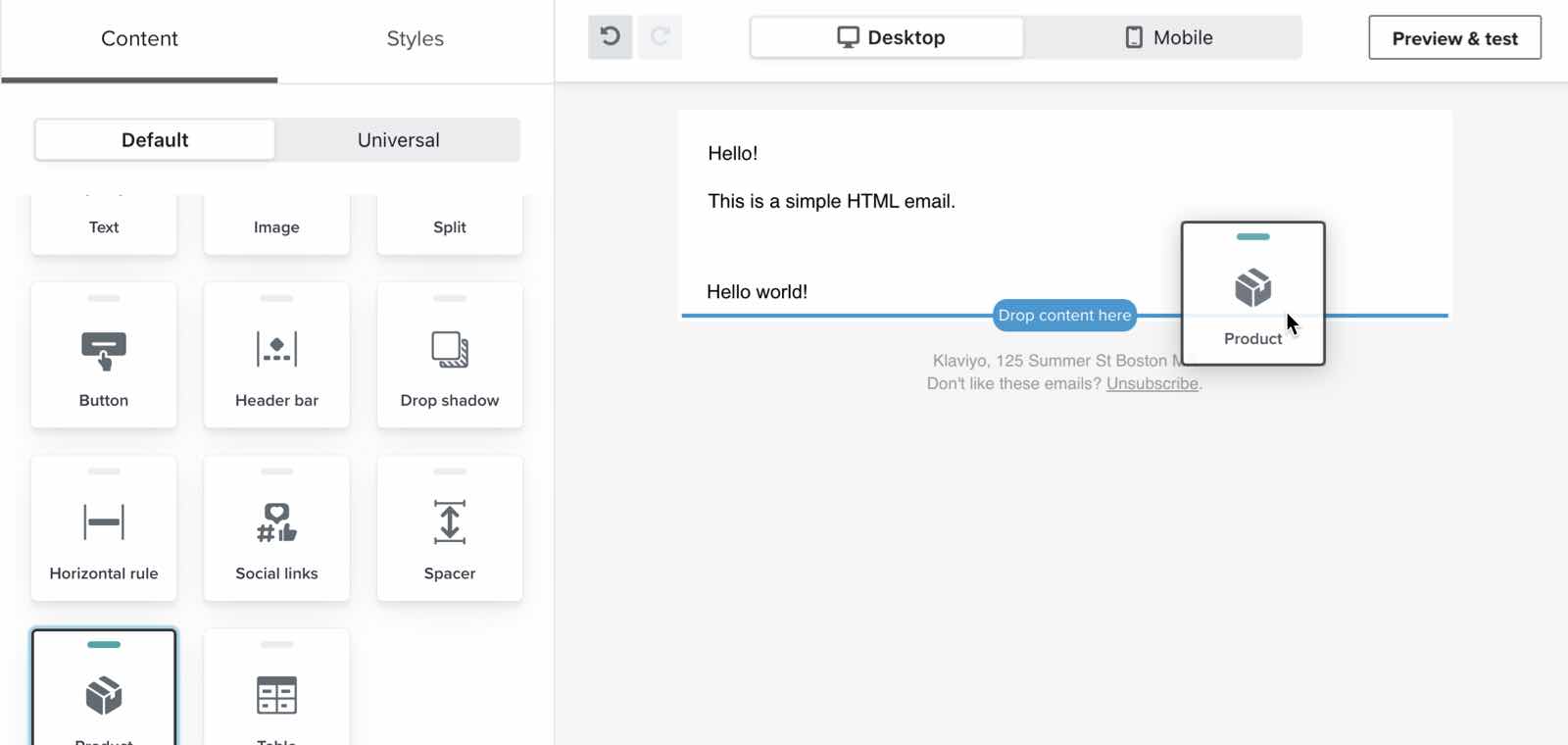
Task: Switch to Desktop preview mode
Action: 888,38
